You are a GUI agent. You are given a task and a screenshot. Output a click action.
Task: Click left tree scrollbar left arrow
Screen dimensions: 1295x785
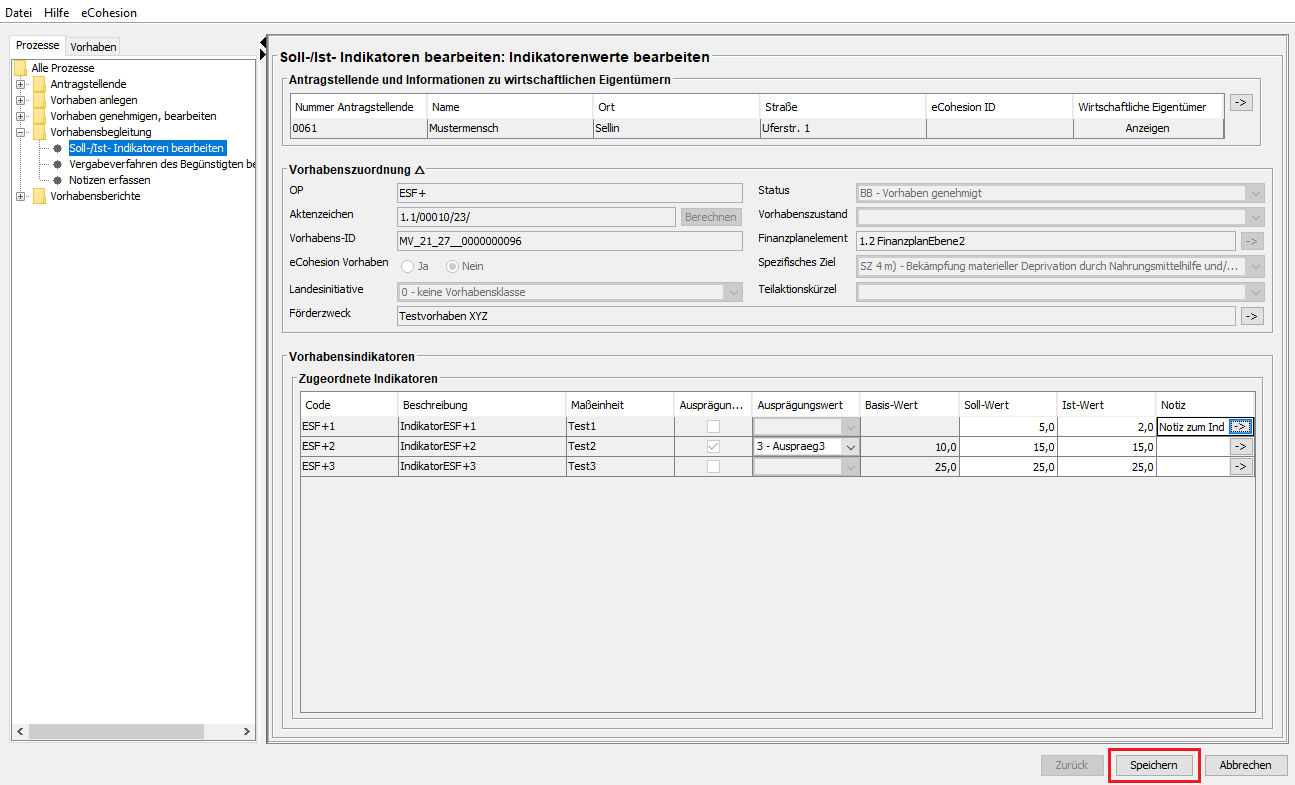(20, 733)
